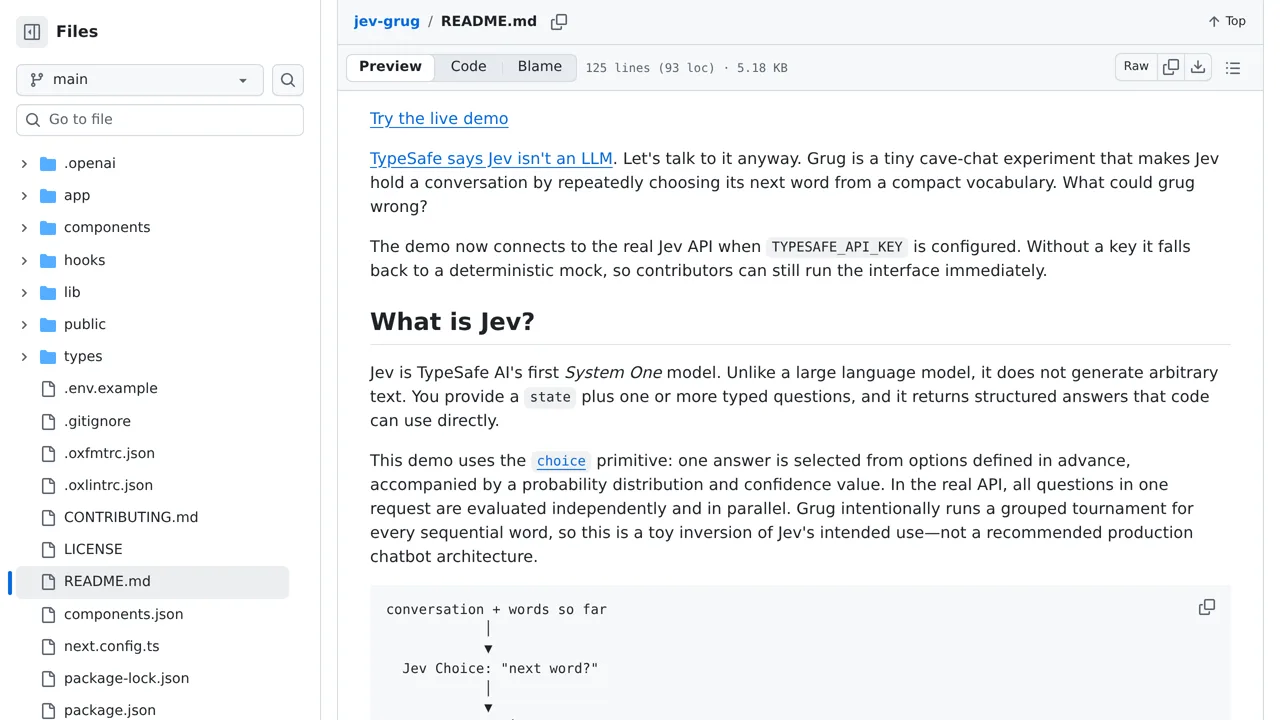
Task: Switch to the Code tab
Action: click(x=468, y=67)
